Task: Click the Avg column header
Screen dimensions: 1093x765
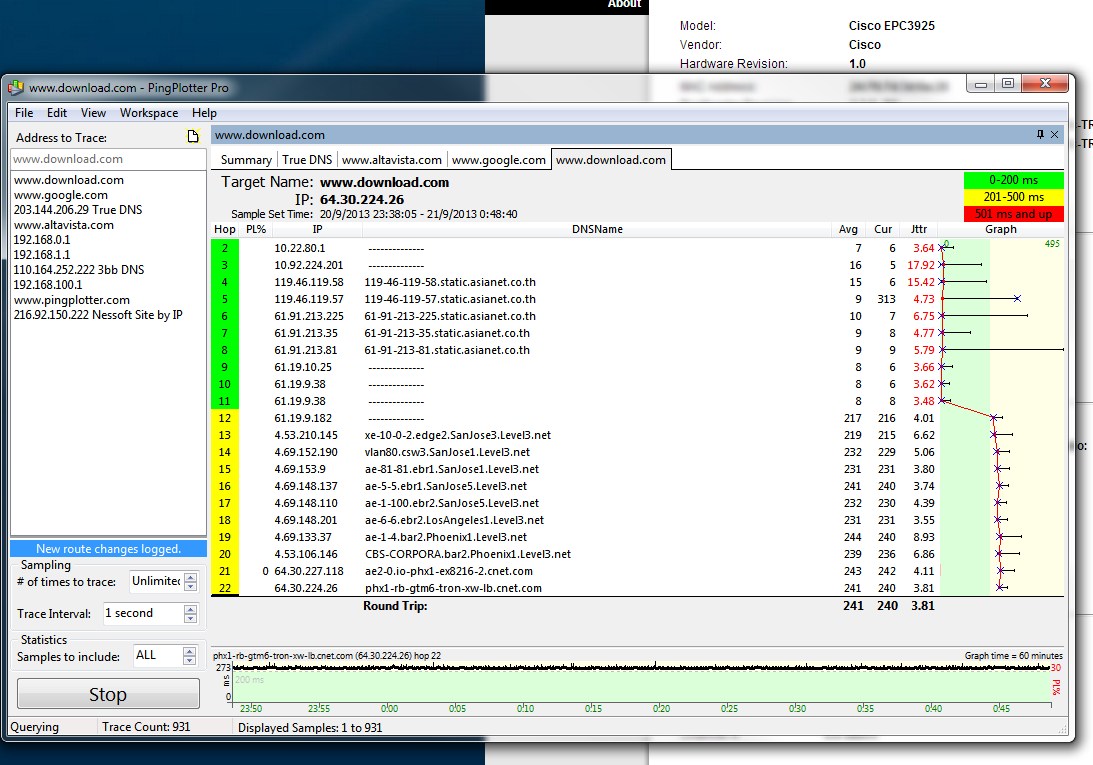Action: click(848, 229)
